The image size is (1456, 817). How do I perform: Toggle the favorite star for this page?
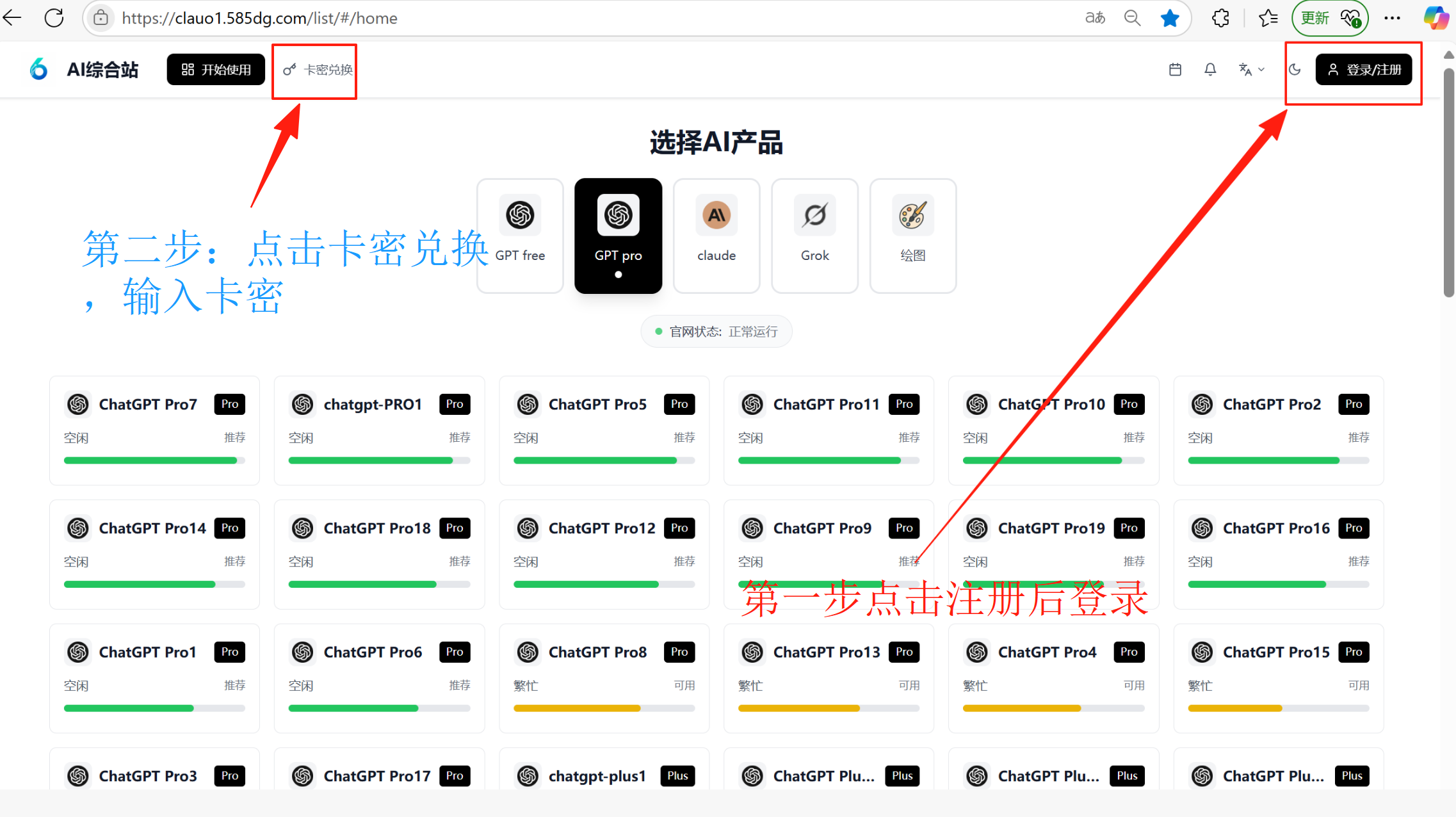[x=1170, y=18]
